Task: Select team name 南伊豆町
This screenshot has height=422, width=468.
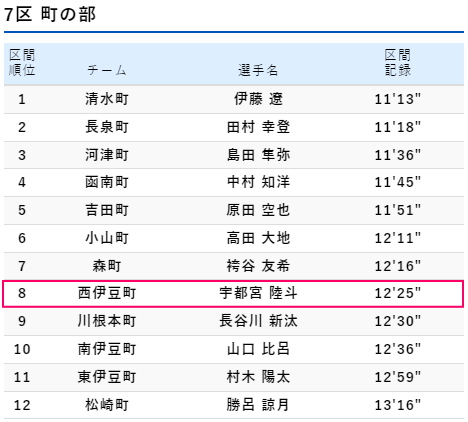Action: (107, 349)
